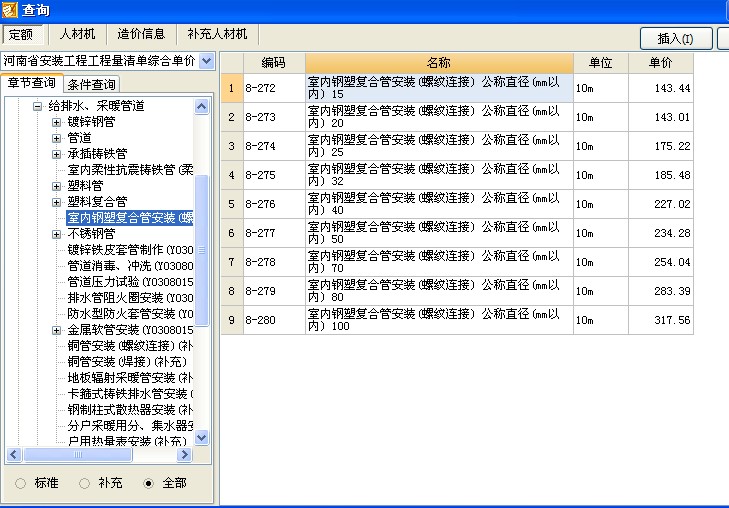The height and width of the screenshot is (508, 729).
Task: Click the 查询 window title icon
Action: pyautogui.click(x=9, y=10)
